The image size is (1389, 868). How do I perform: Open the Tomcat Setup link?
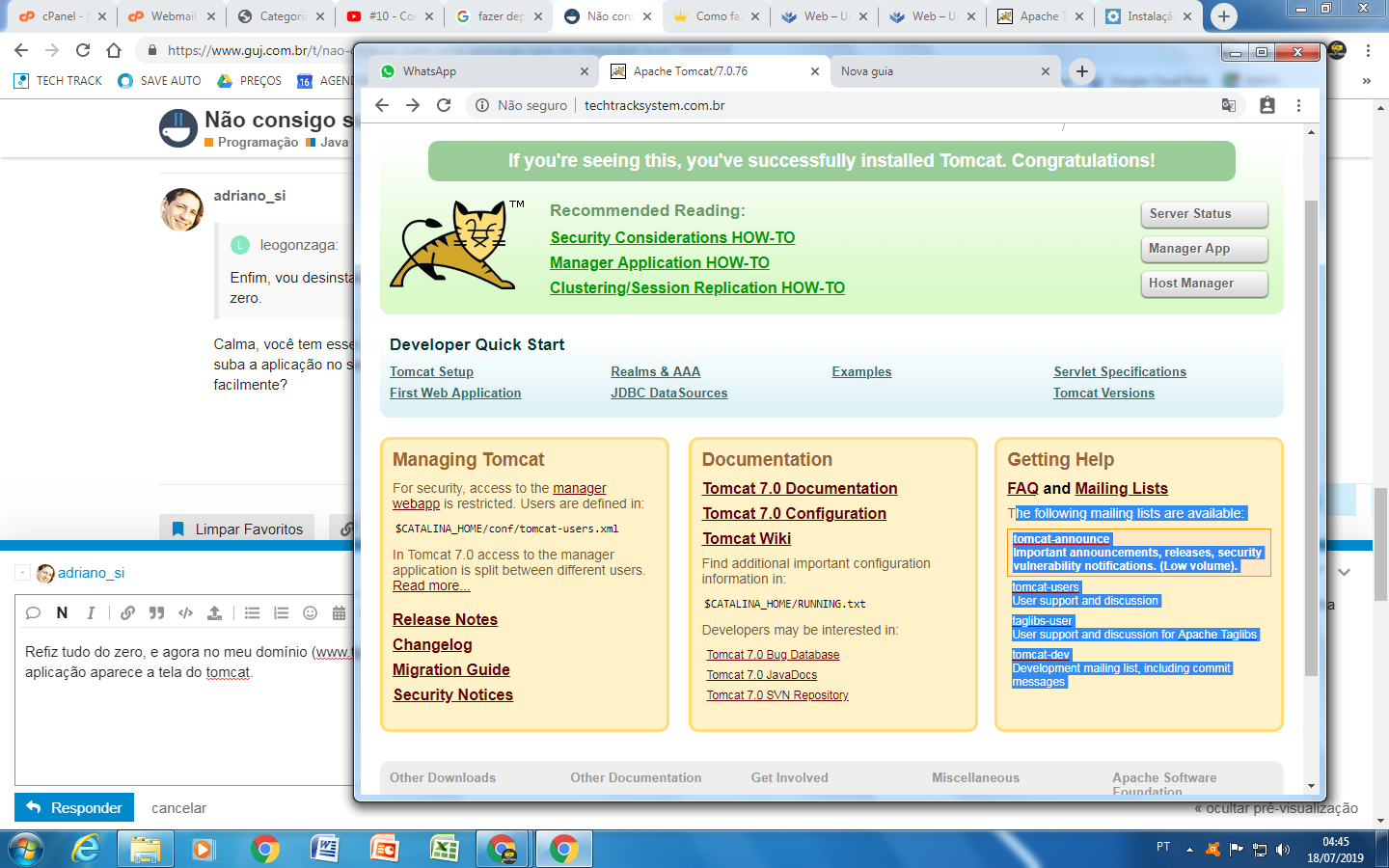(431, 371)
